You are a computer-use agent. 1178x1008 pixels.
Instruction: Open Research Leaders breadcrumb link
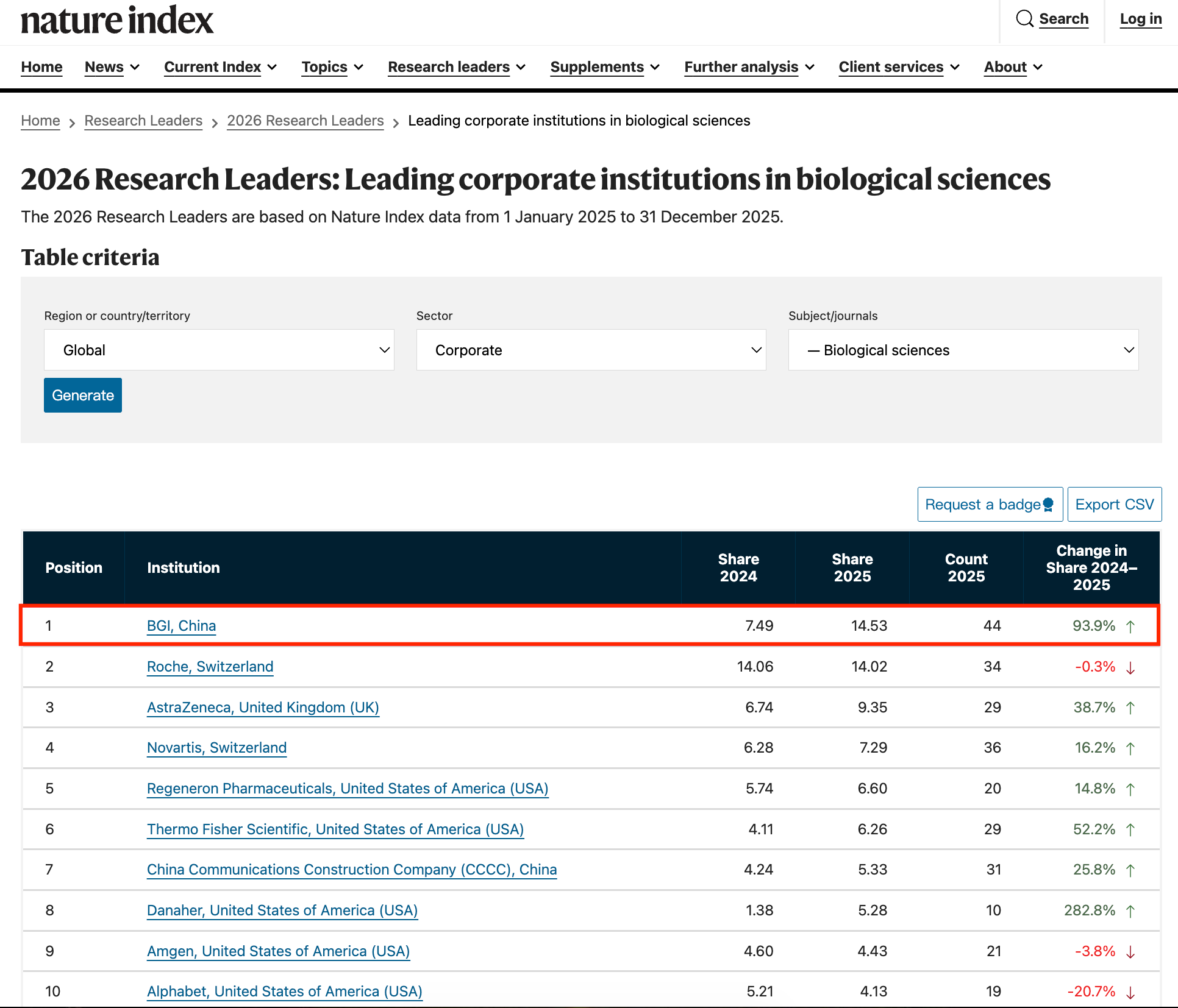[x=143, y=121]
